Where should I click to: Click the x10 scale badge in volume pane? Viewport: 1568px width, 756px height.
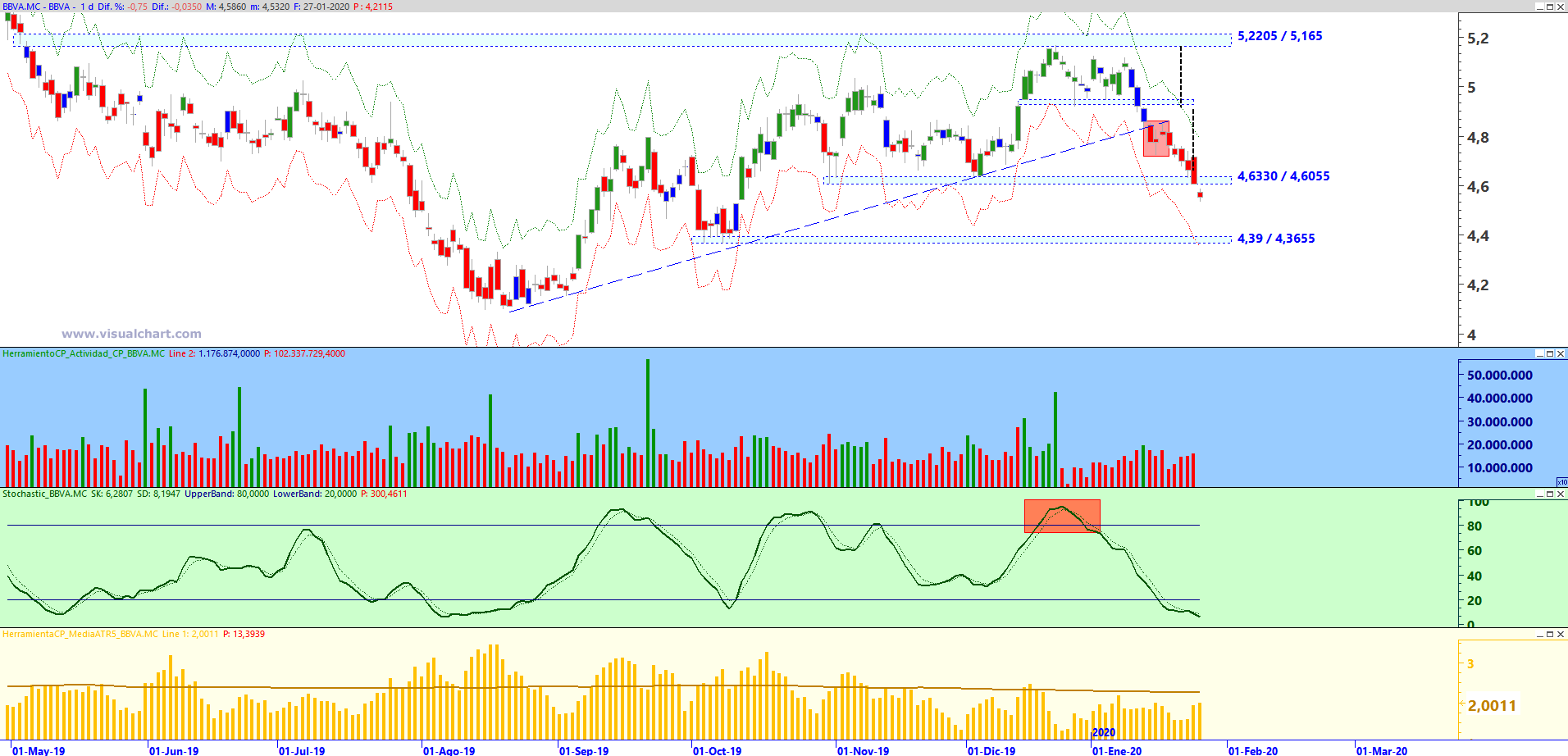[1561, 482]
